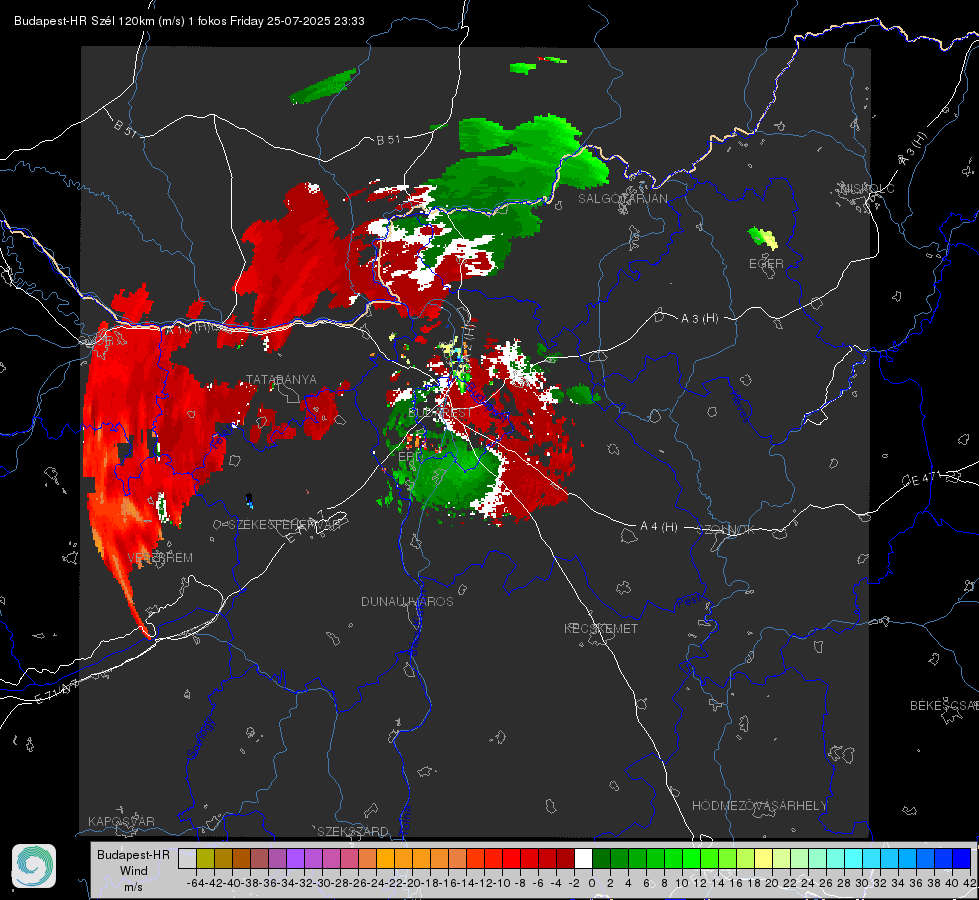Click the BUDAPEST label on the map
Viewport: 979px width, 900px height.
tap(440, 413)
